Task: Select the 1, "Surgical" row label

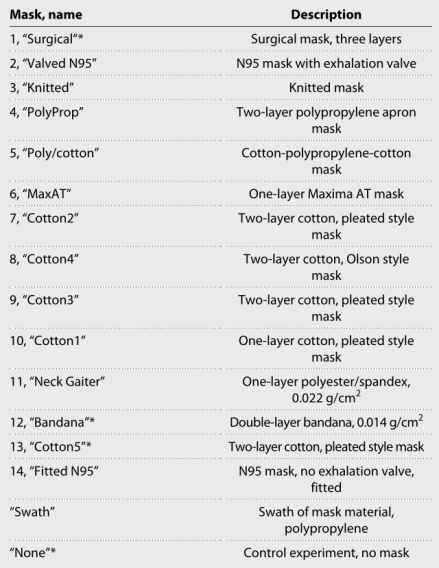Action: coord(46,39)
